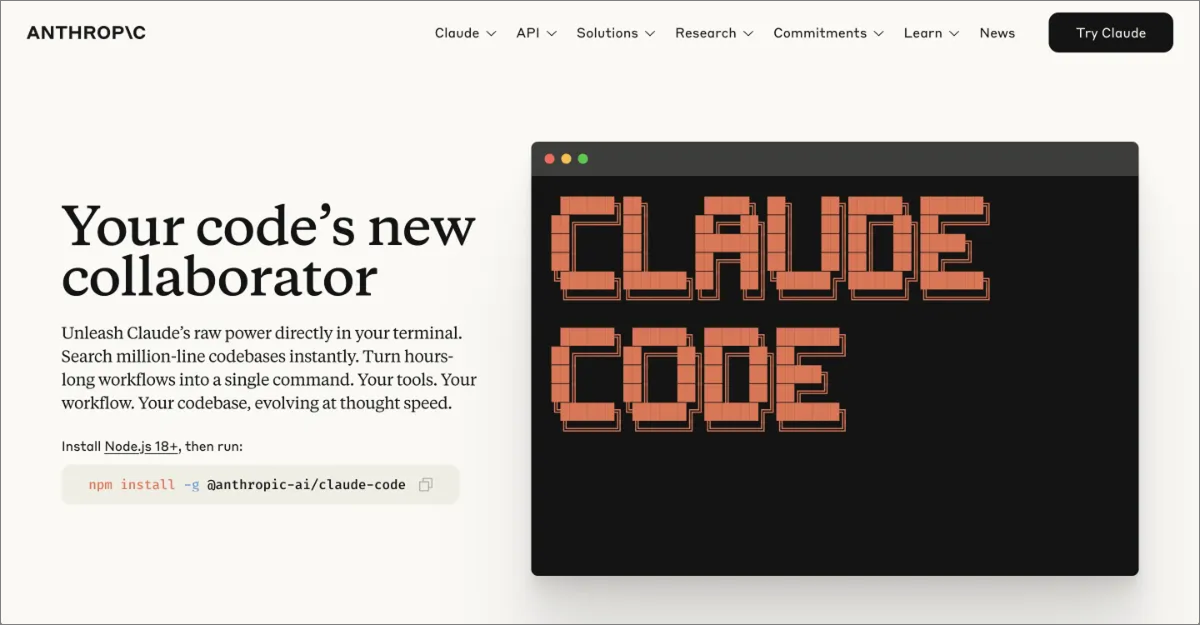
Task: Click the CODE ASCII art lettering
Action: pyautogui.click(x=697, y=378)
